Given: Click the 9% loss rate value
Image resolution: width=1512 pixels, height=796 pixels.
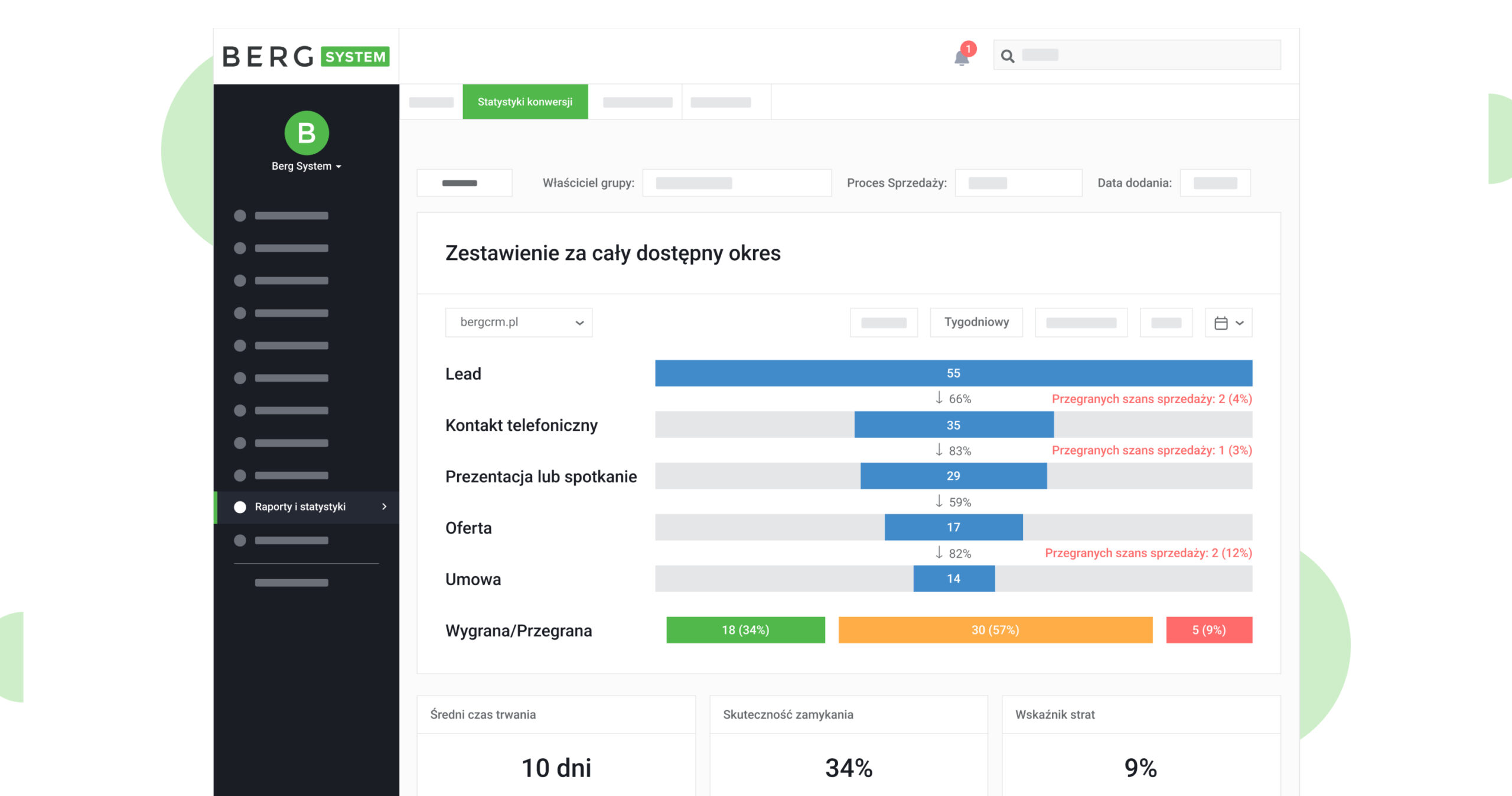Looking at the screenshot, I should click(1141, 768).
